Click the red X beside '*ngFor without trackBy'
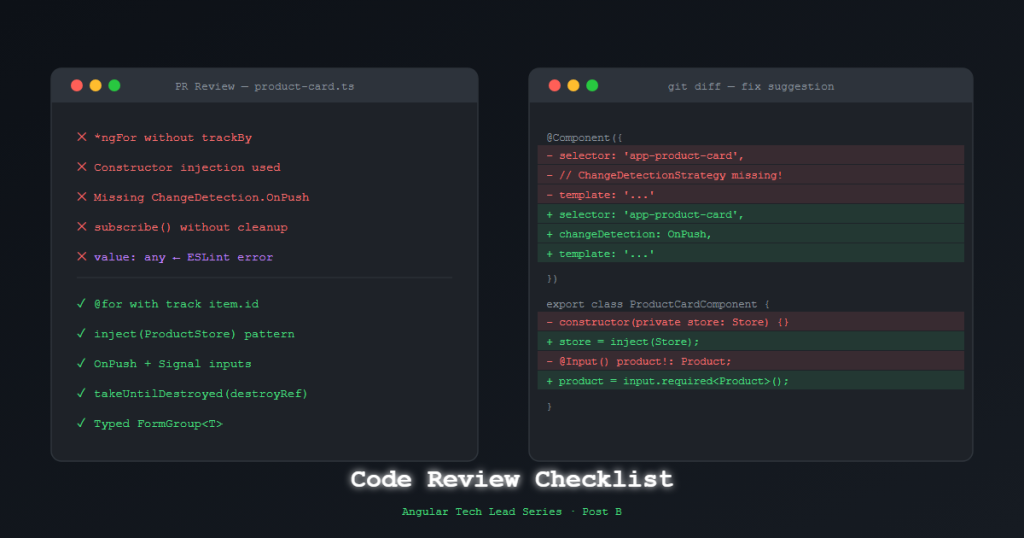Screen dimensions: 1024x538 point(82,137)
